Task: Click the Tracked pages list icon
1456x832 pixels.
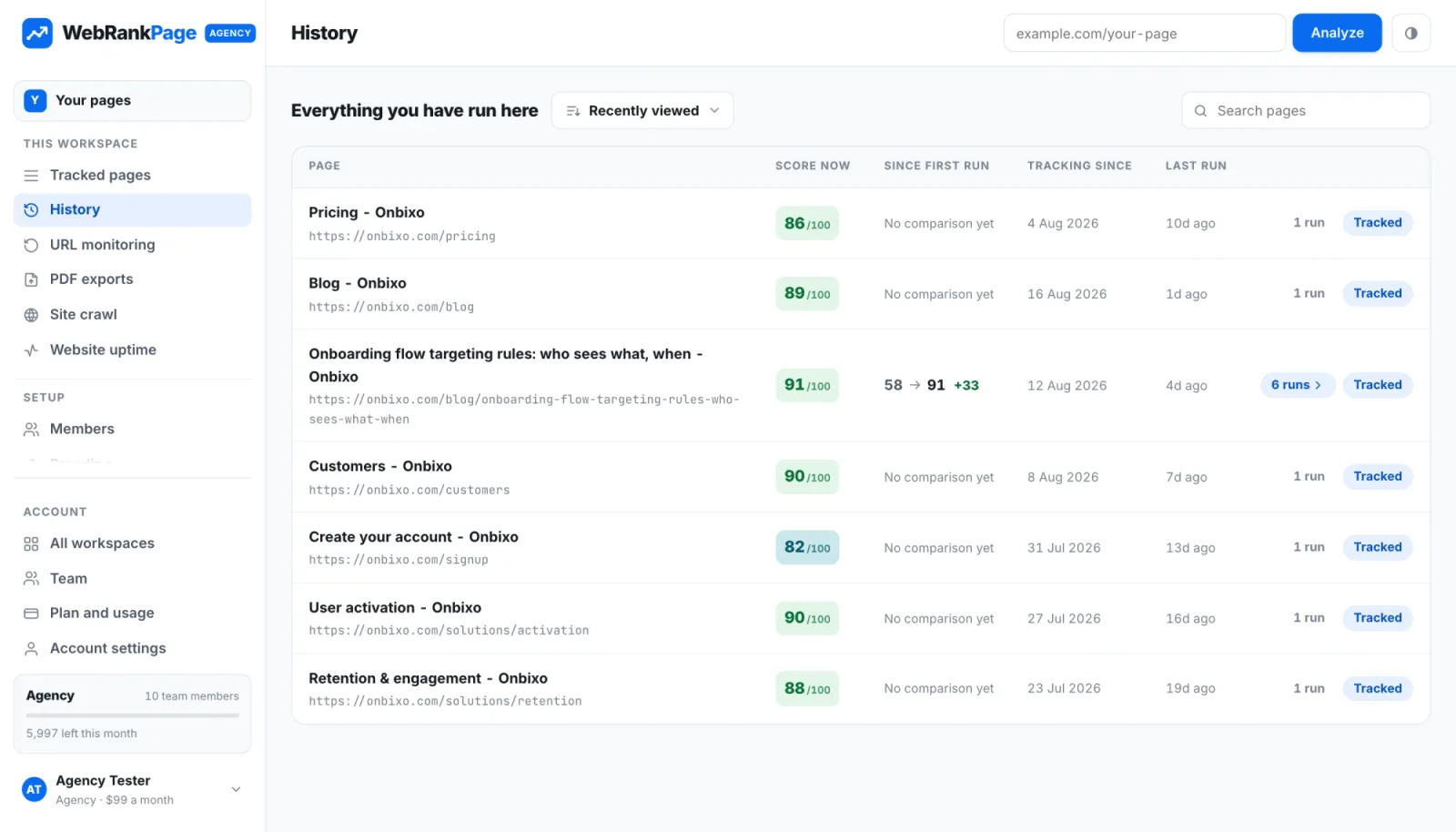Action: (x=31, y=175)
